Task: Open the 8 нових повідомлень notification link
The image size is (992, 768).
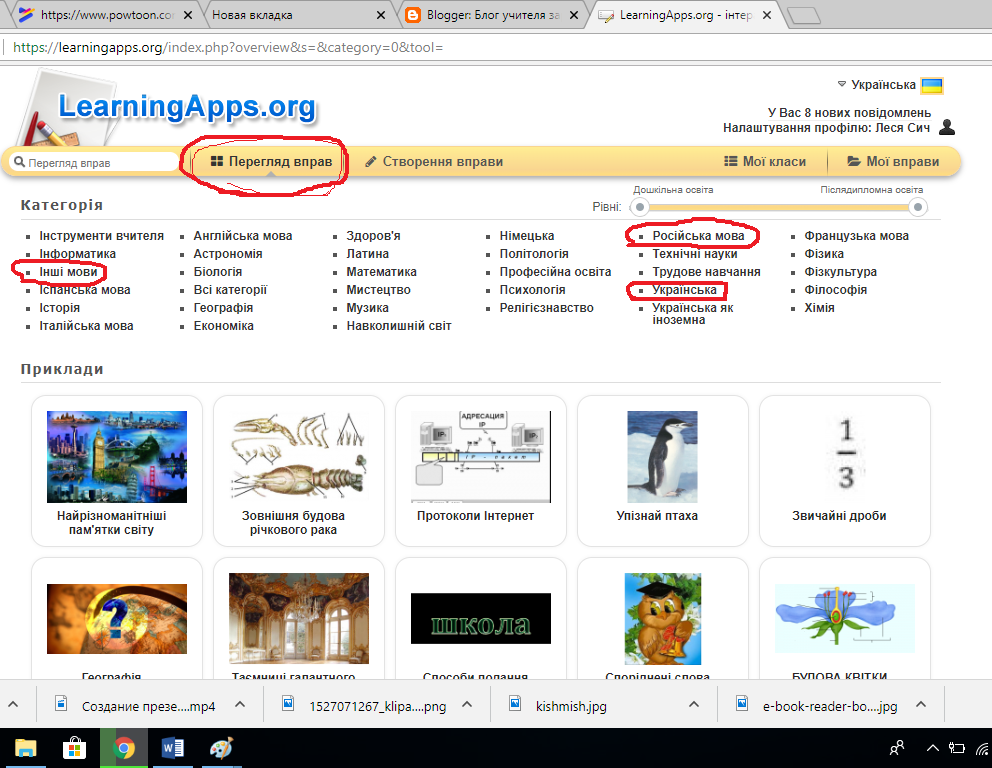Action: pos(850,113)
